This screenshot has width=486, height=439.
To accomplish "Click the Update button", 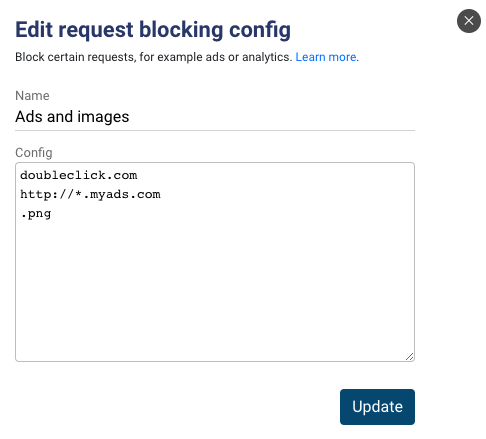I will pos(377,407).
